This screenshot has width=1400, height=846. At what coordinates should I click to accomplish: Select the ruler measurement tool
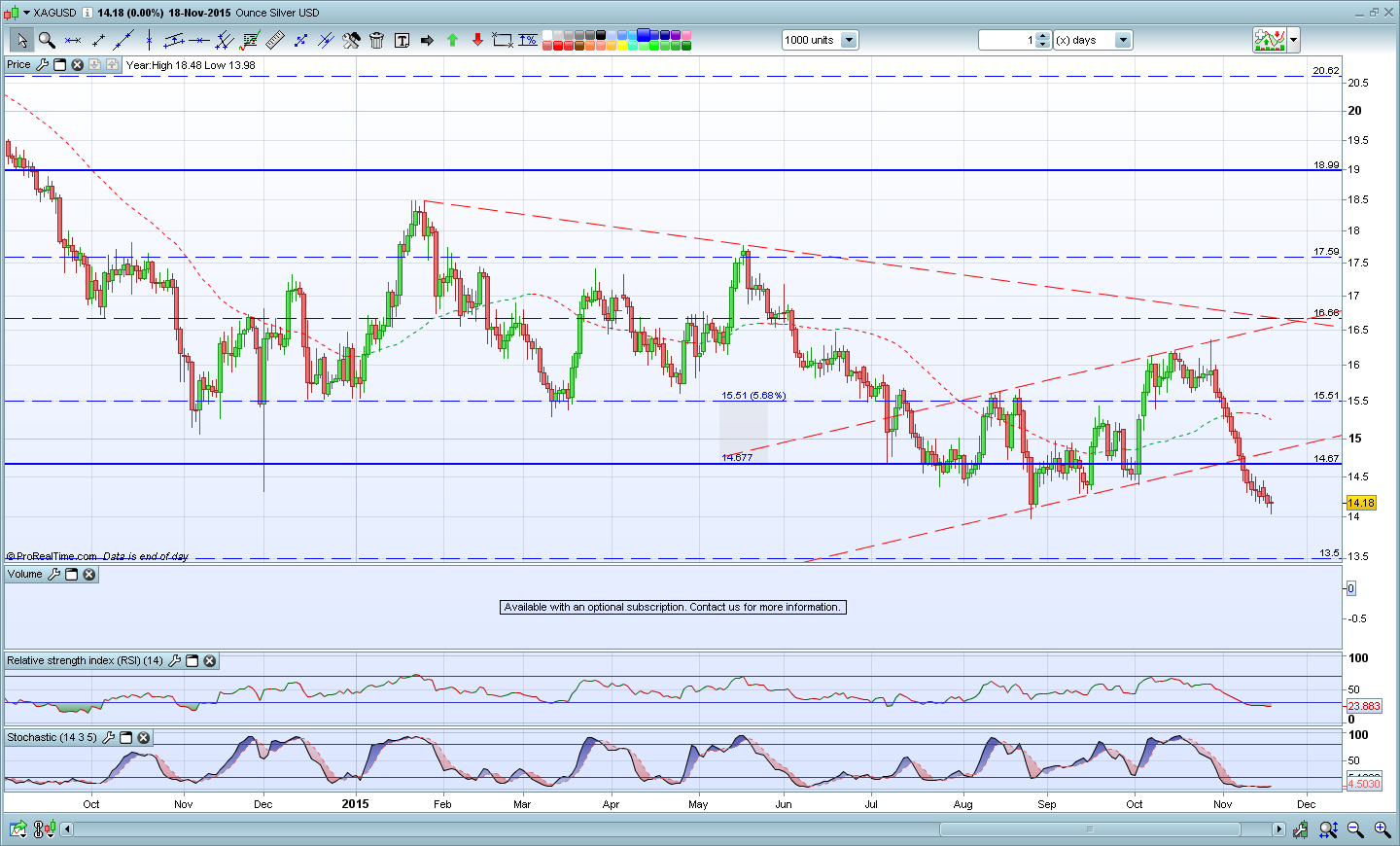(275, 40)
